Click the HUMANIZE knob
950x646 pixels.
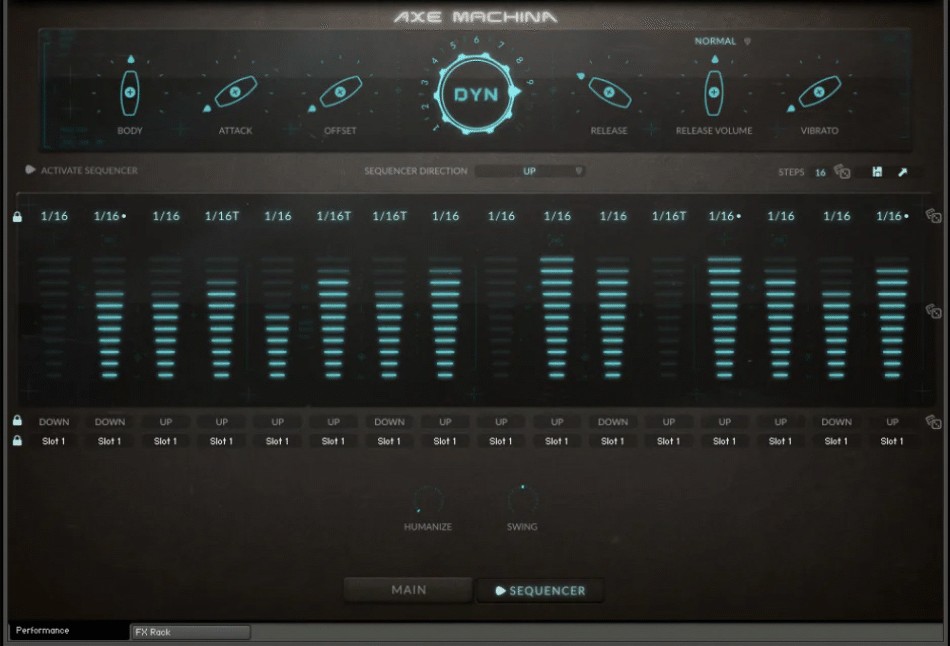pyautogui.click(x=428, y=501)
